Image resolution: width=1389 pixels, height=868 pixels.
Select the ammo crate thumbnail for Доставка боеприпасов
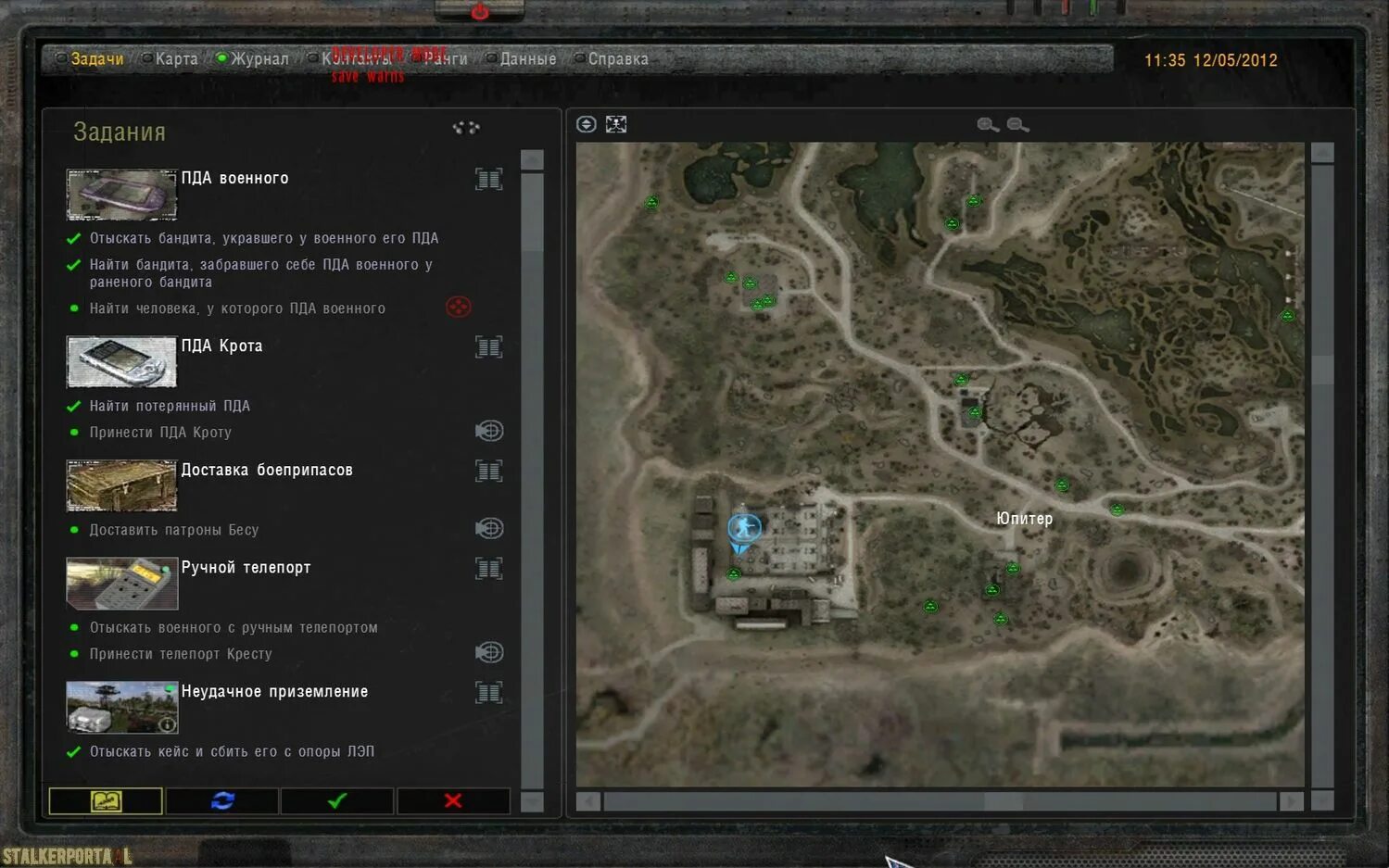point(121,485)
